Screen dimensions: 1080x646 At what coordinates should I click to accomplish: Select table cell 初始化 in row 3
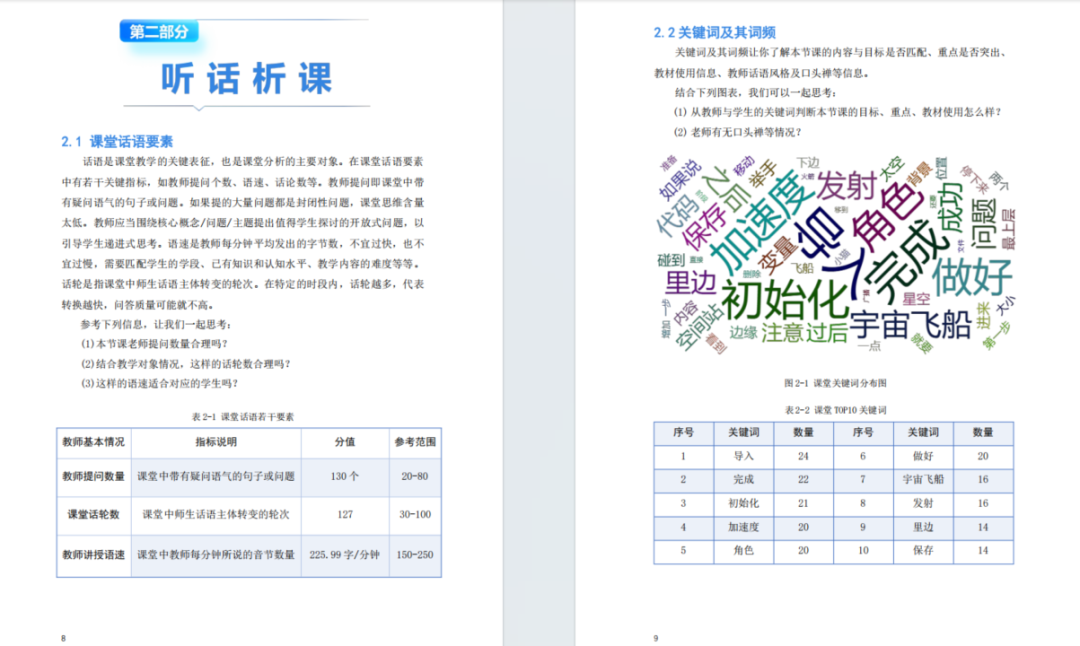coord(744,503)
